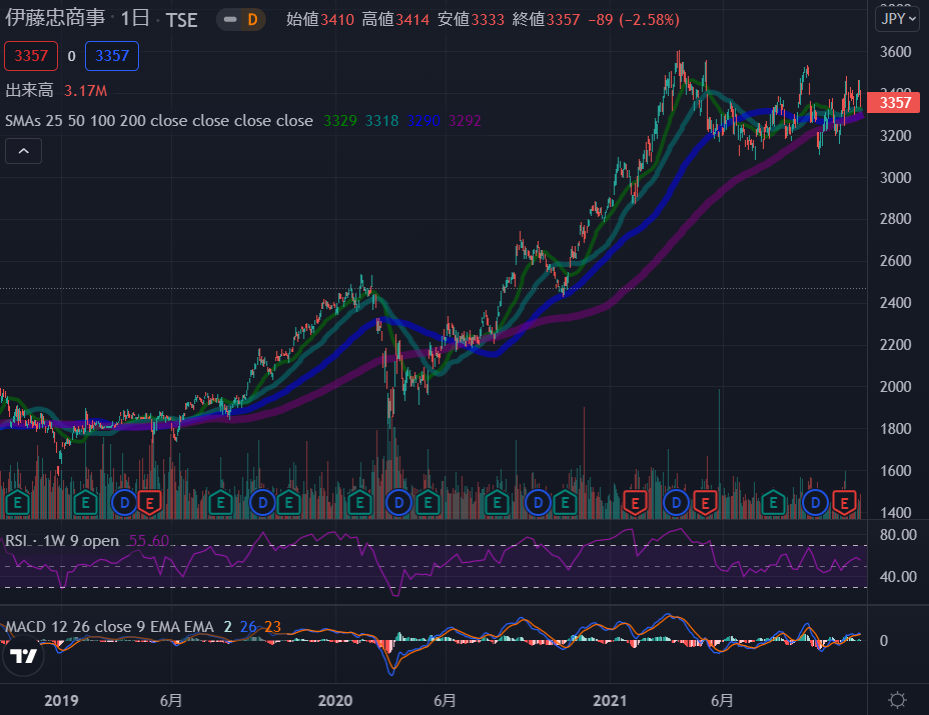Click the blue MACD value 26

click(248, 626)
